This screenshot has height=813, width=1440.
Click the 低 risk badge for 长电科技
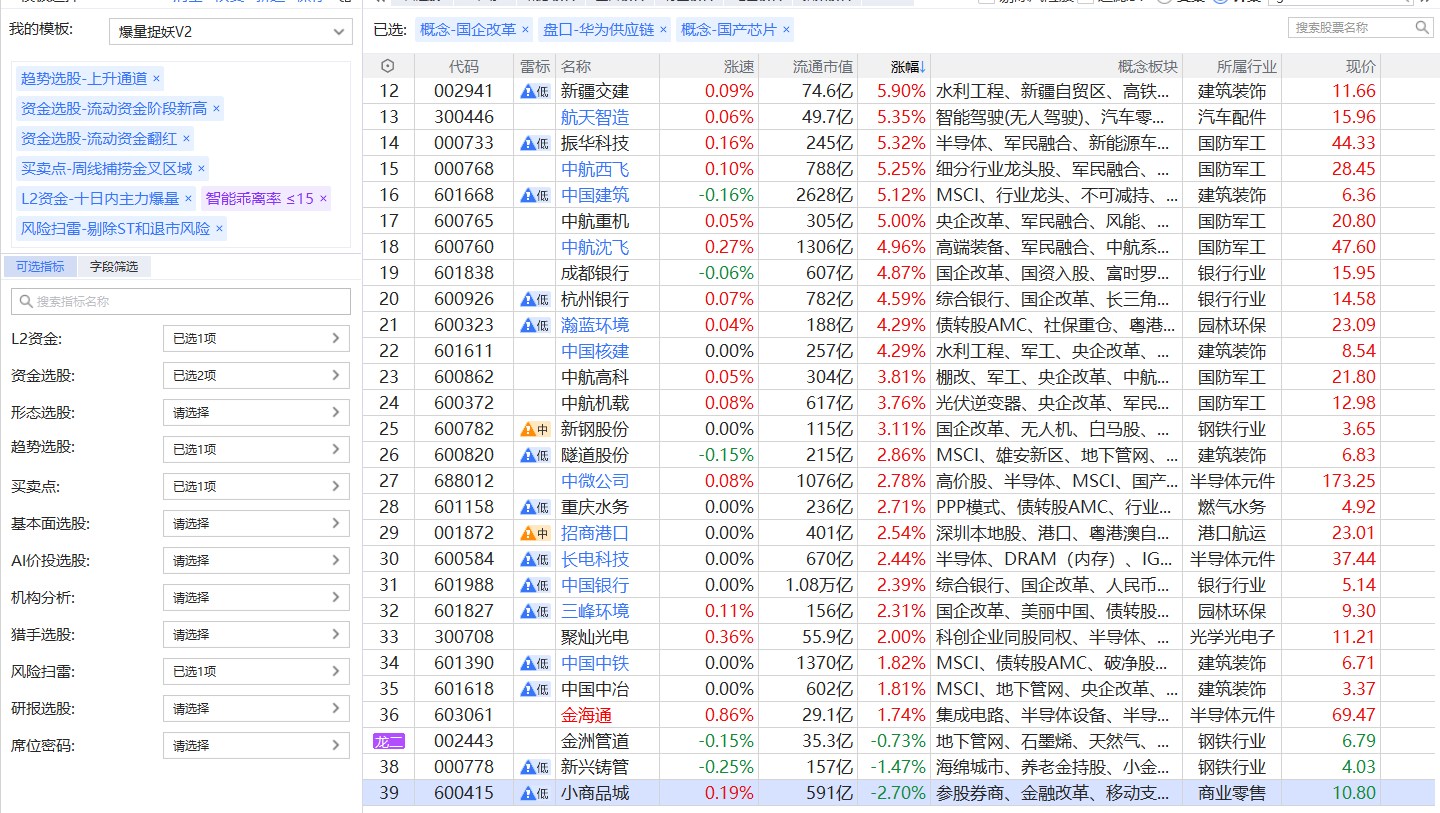pyautogui.click(x=535, y=559)
